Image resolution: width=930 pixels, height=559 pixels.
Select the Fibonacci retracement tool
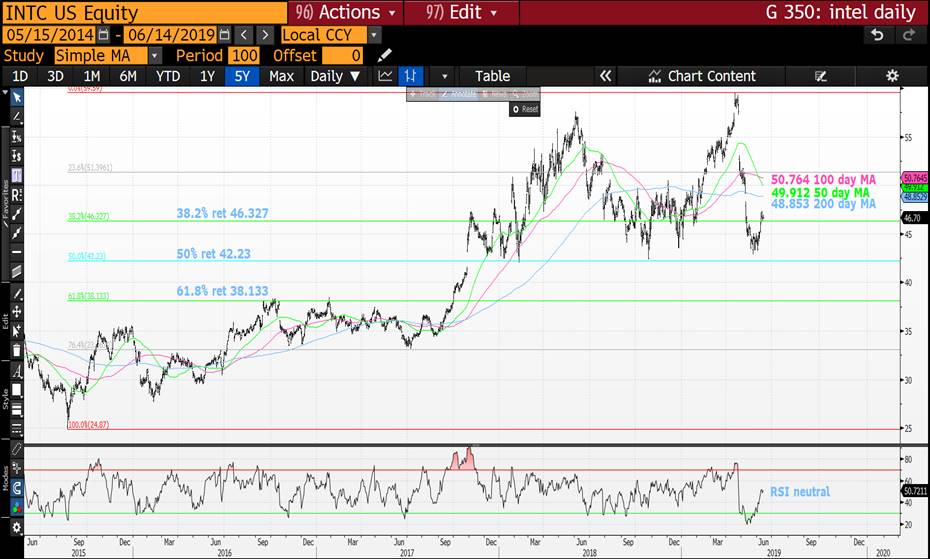pos(17,175)
